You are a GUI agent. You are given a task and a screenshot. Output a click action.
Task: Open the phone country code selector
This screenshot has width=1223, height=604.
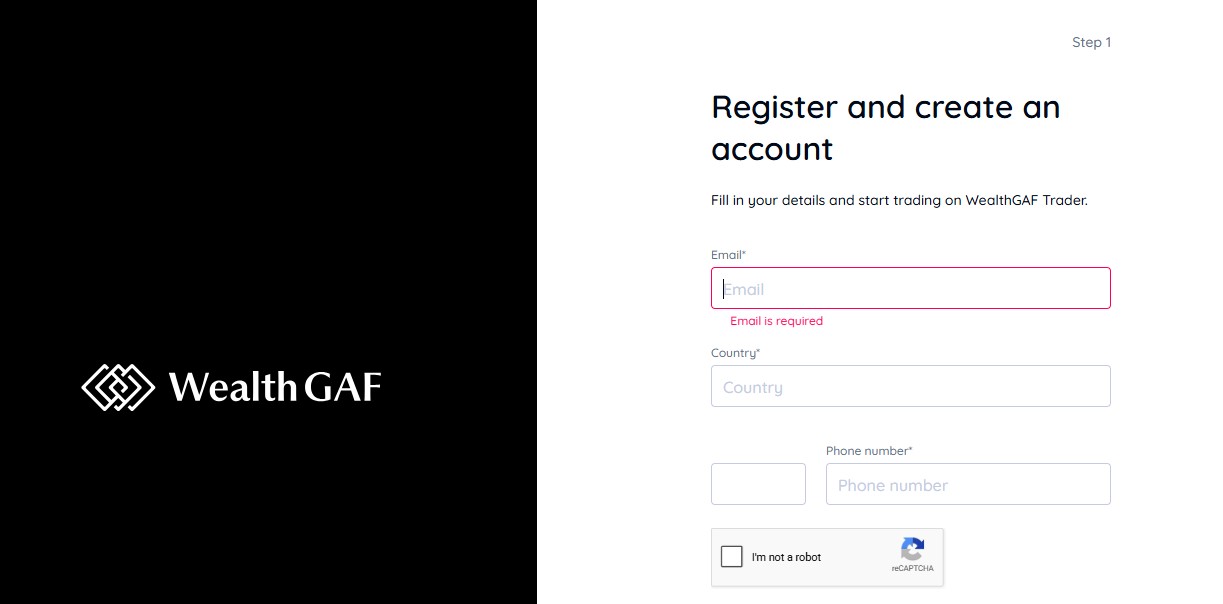pyautogui.click(x=758, y=483)
